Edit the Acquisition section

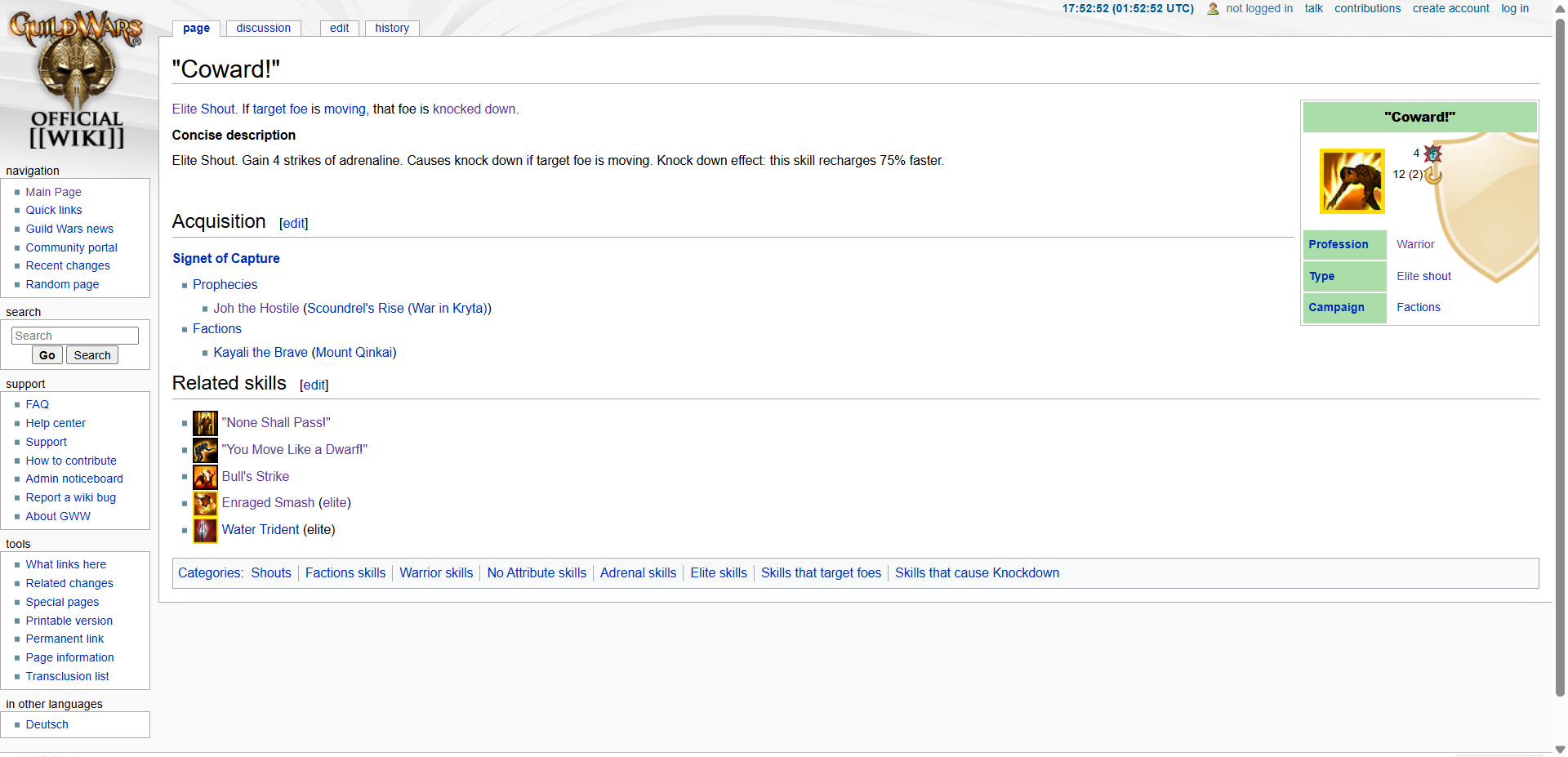(293, 223)
